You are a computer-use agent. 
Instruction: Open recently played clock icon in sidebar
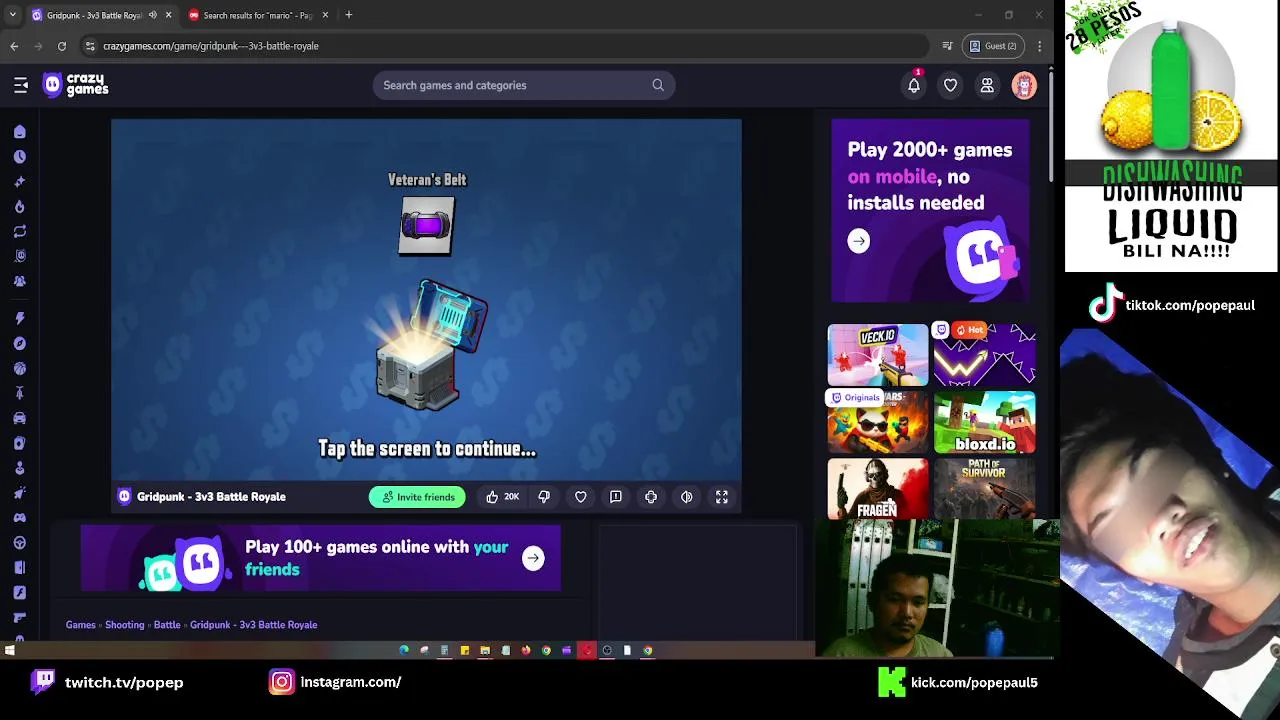click(19, 157)
